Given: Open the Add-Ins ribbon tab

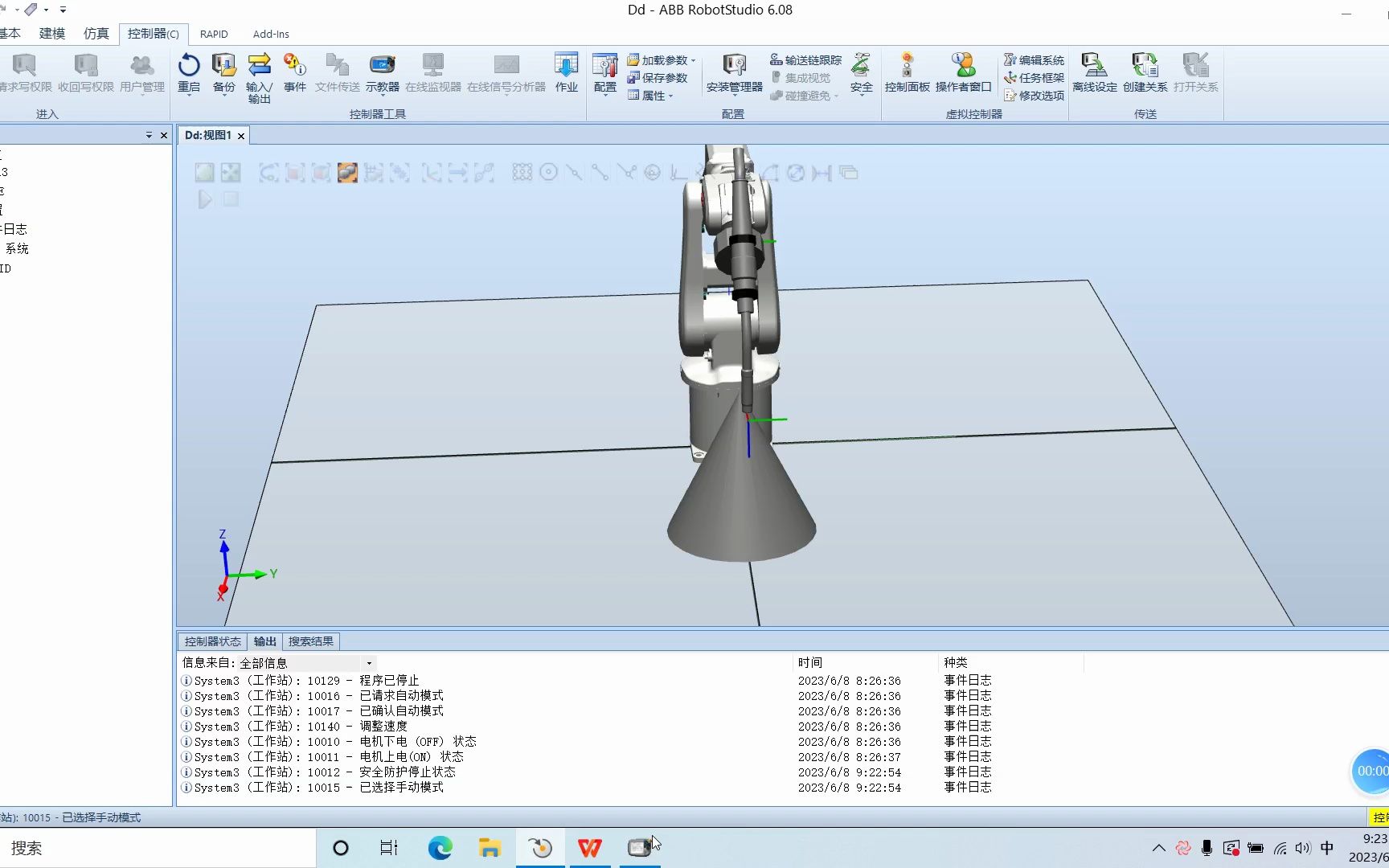Looking at the screenshot, I should click(271, 34).
